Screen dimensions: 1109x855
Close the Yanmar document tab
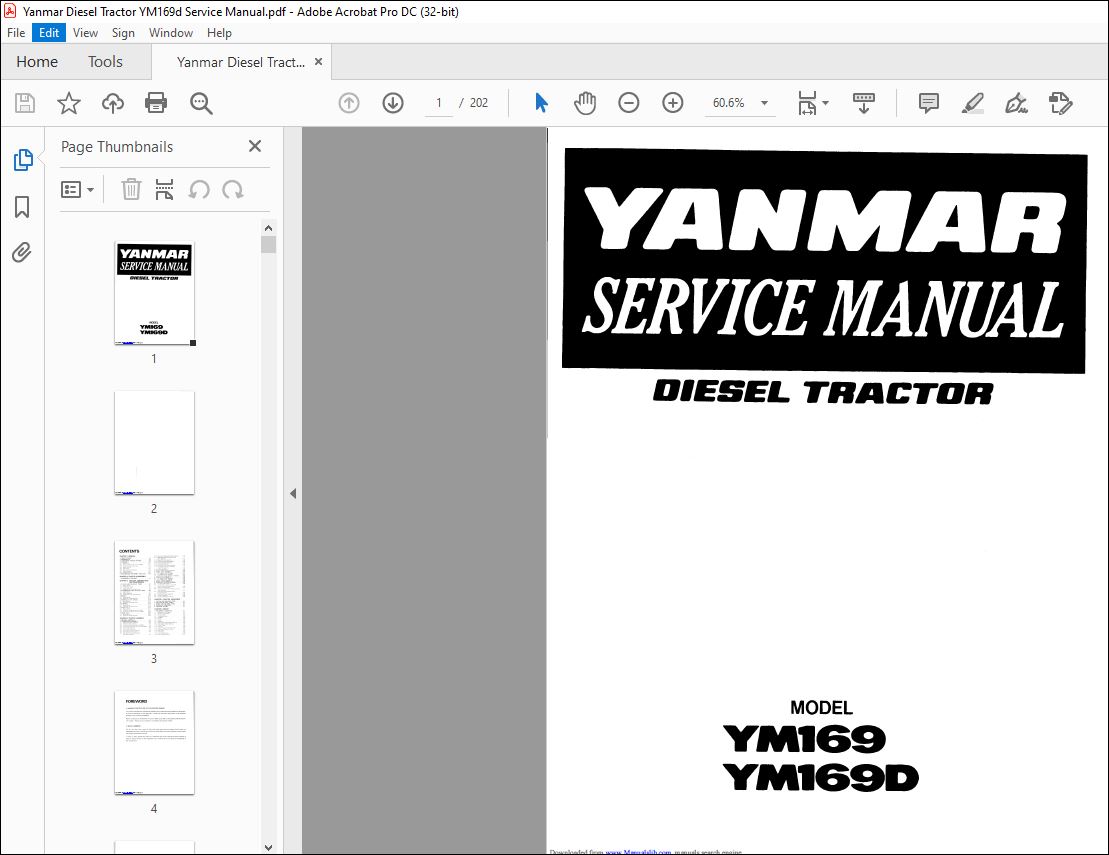click(318, 62)
